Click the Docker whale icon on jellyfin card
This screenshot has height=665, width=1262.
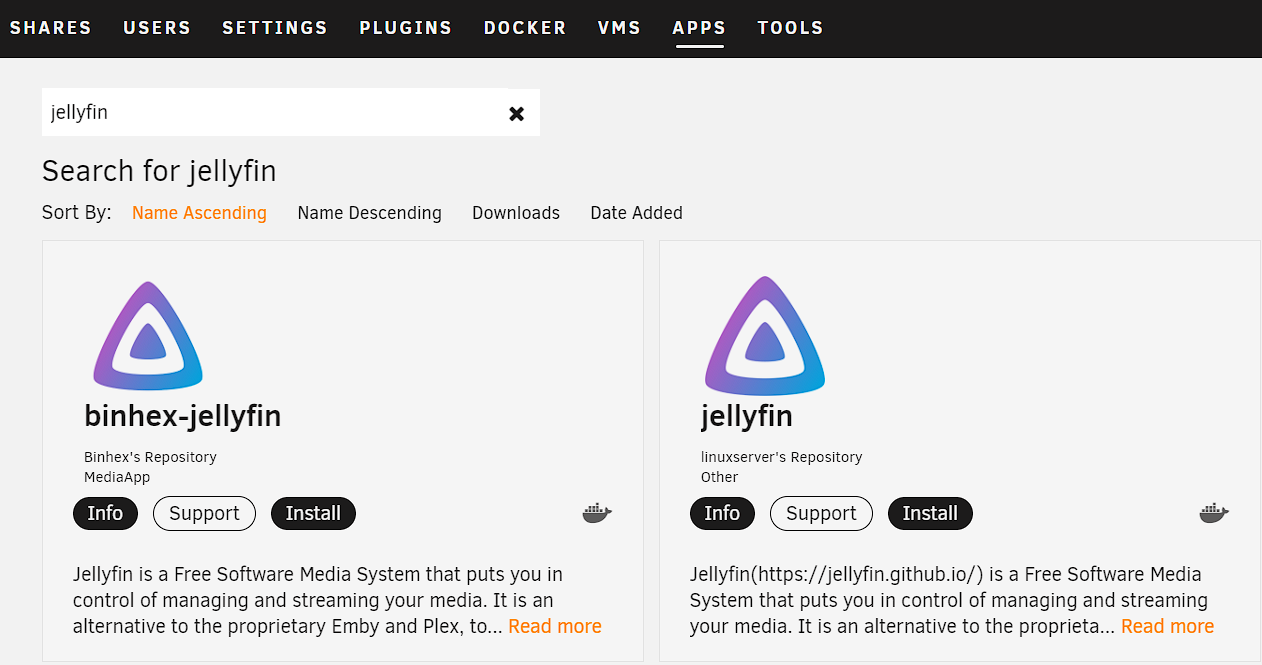point(1214,513)
